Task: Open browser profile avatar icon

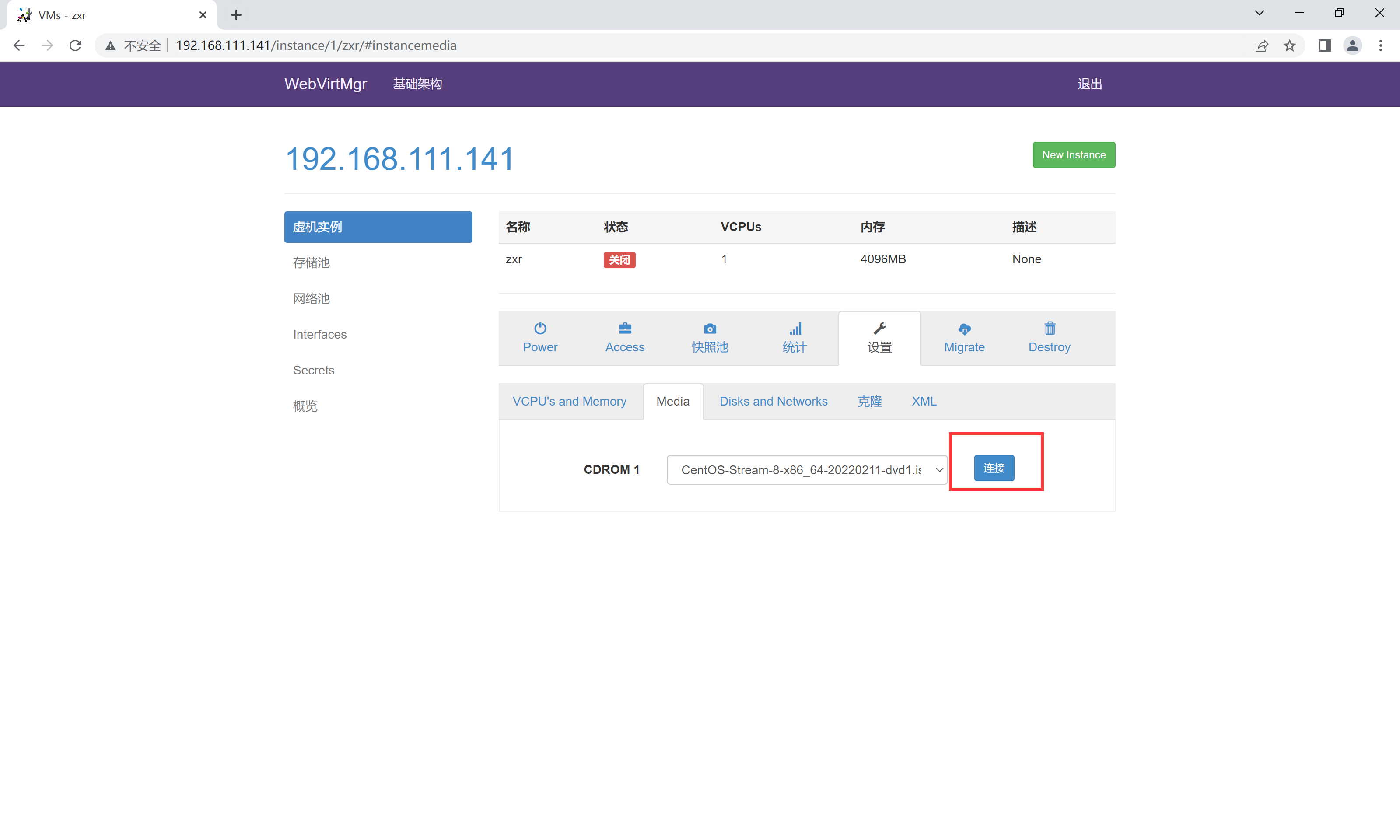Action: click(1352, 45)
